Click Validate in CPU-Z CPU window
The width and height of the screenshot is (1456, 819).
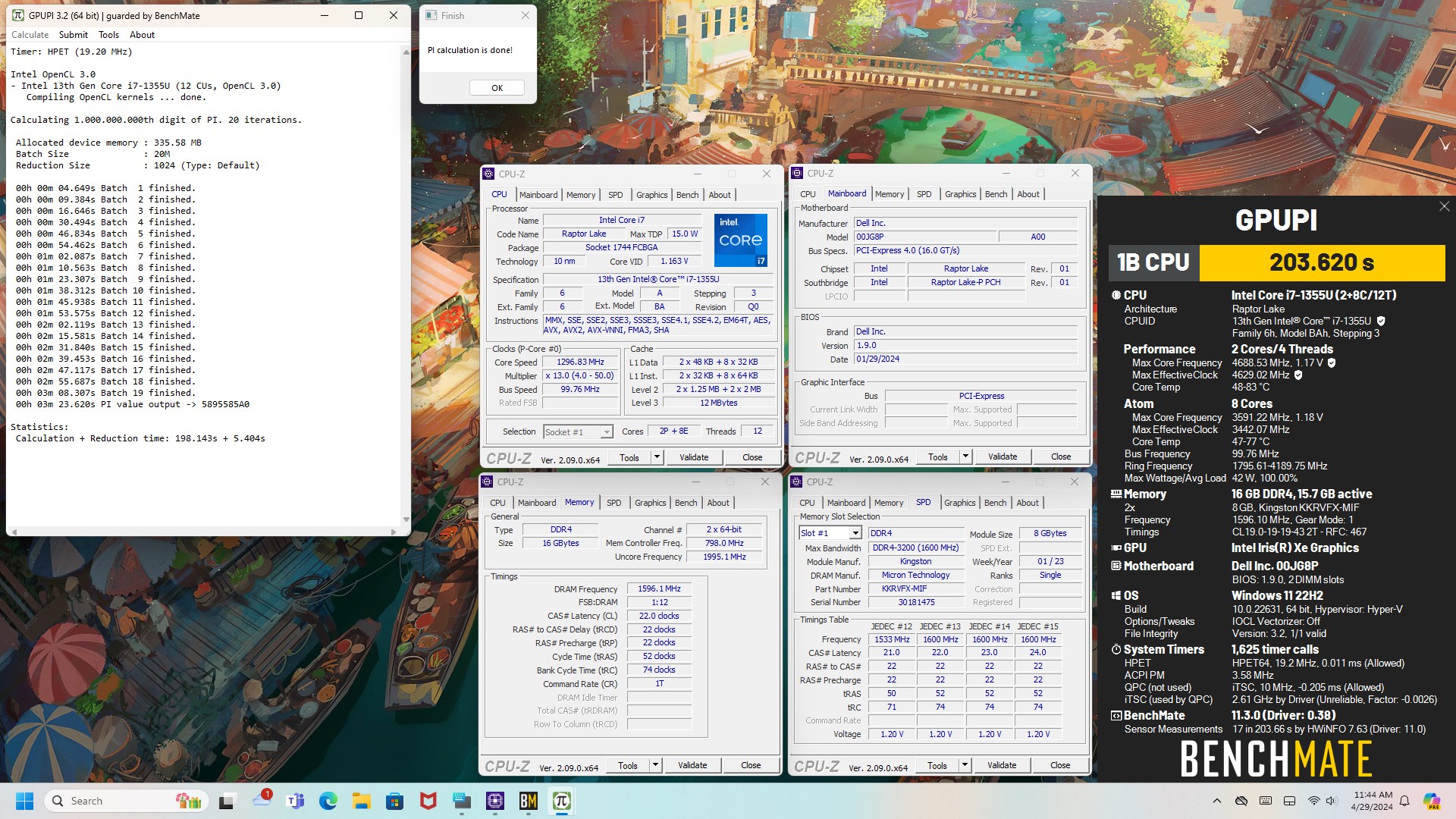tap(694, 457)
